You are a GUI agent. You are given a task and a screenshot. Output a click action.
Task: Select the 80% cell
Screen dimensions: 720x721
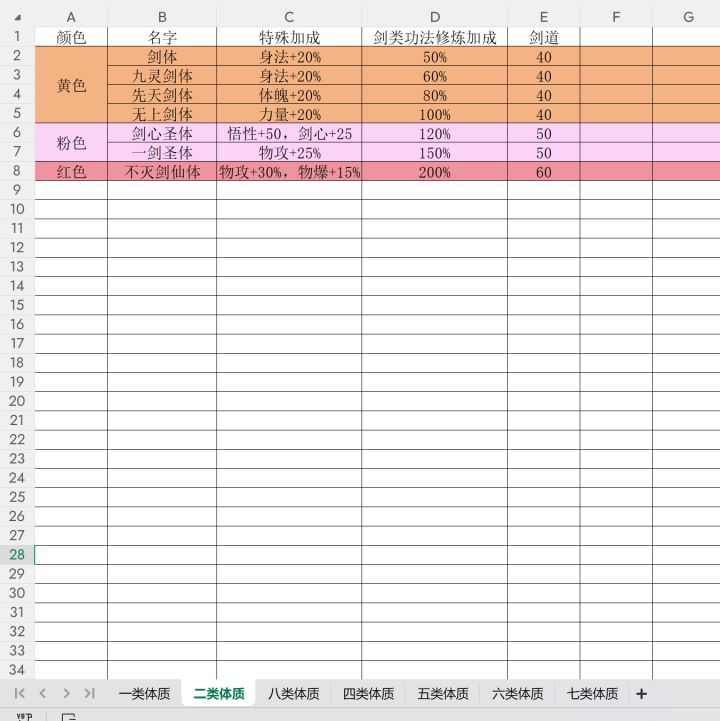point(434,95)
